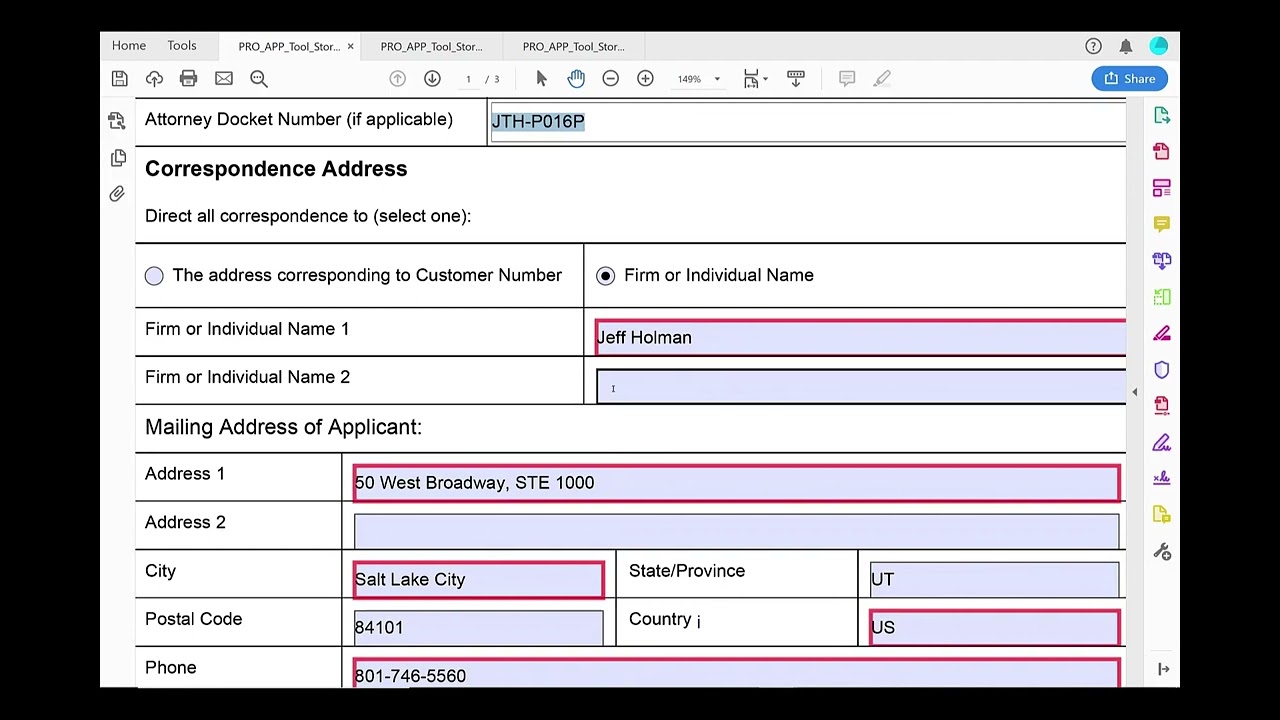This screenshot has height=720, width=1280.
Task: Expand the tools pane labels at bottom right
Action: 1163,669
